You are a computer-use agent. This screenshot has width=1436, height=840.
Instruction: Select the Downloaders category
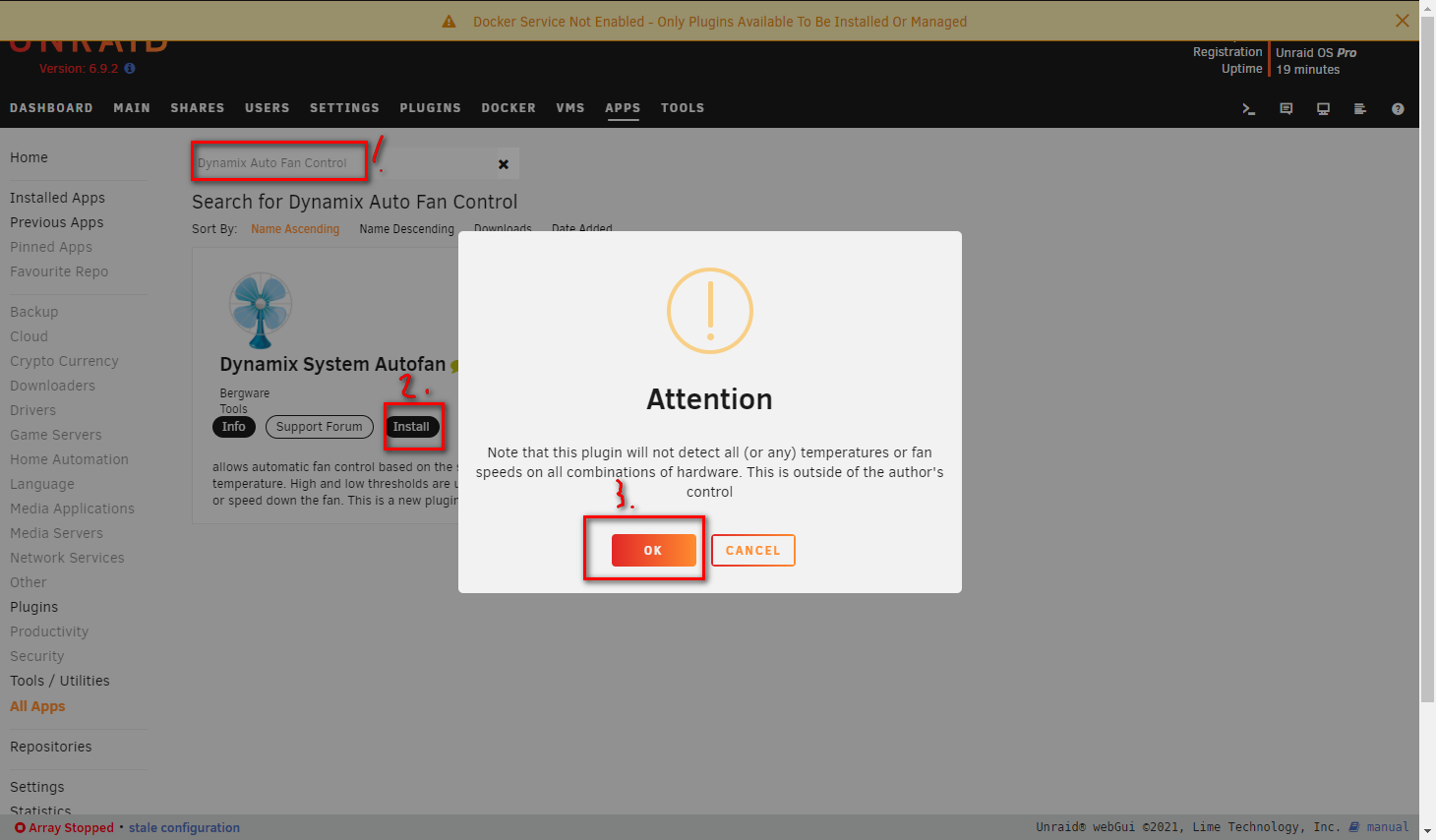[52, 386]
